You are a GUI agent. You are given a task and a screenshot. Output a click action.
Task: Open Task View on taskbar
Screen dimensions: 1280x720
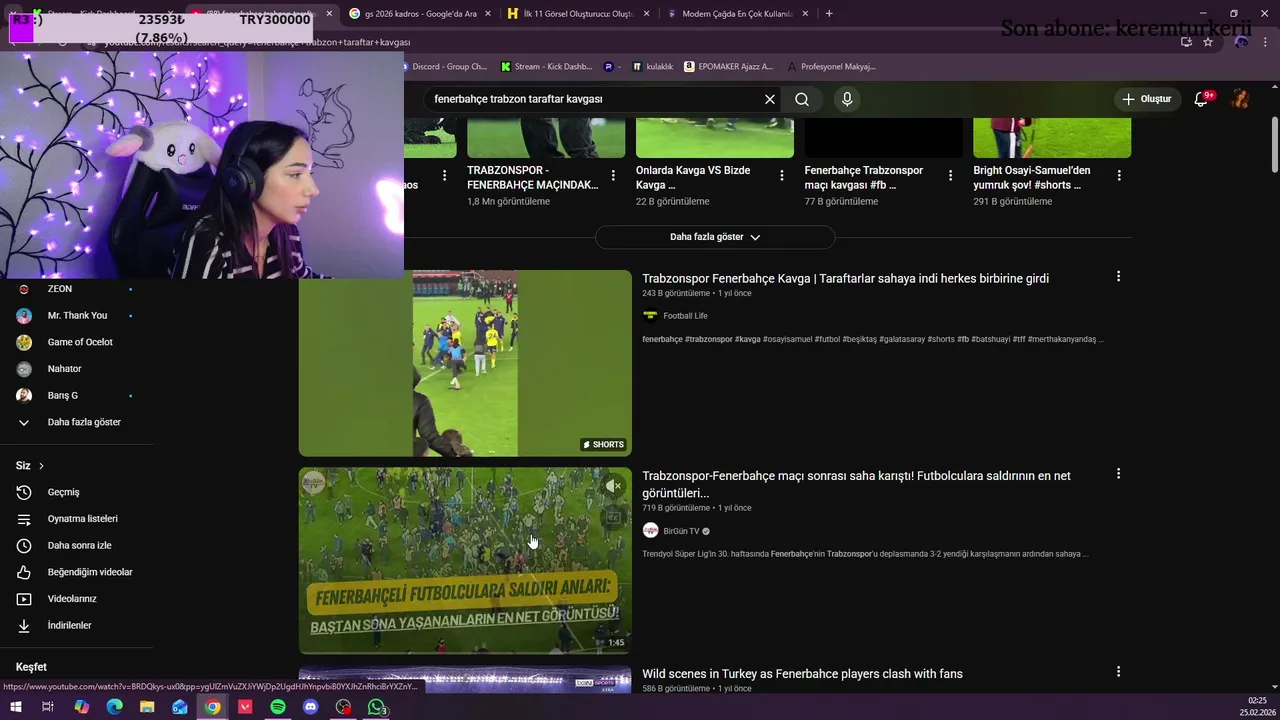pyautogui.click(x=47, y=707)
